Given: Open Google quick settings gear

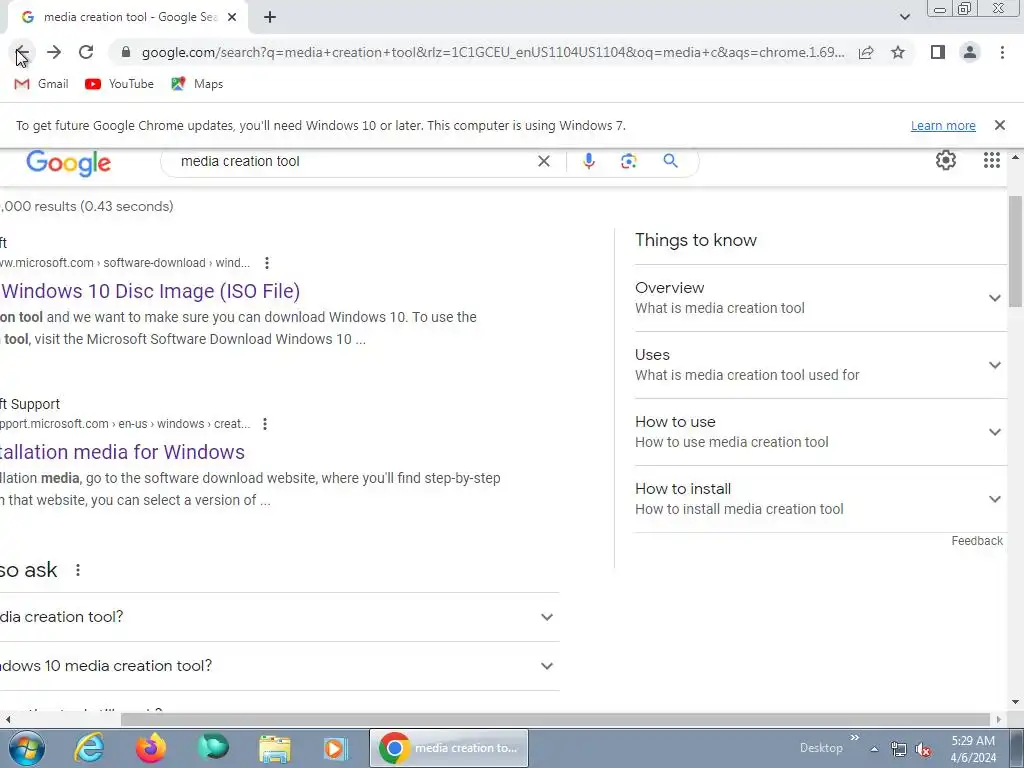Looking at the screenshot, I should (946, 160).
